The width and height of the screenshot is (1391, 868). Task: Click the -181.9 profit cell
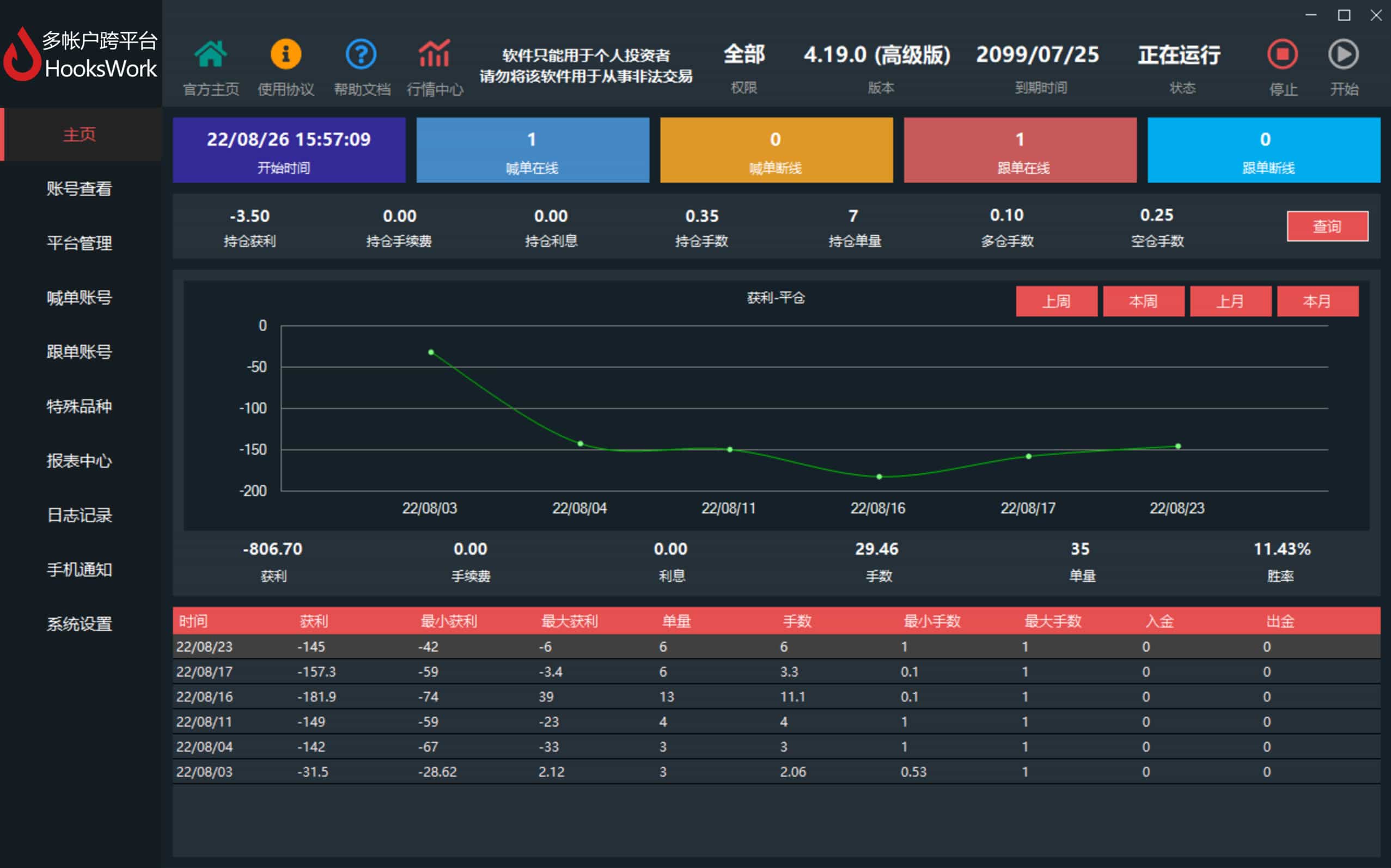pyautogui.click(x=316, y=696)
